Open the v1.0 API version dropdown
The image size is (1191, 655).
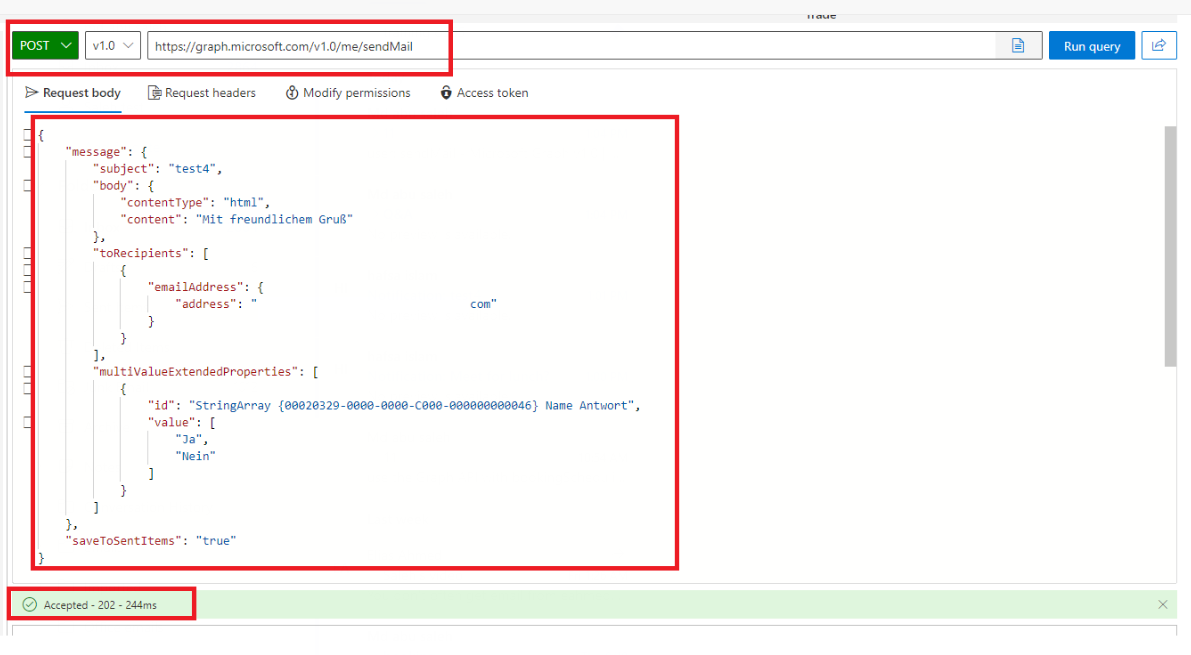point(112,45)
